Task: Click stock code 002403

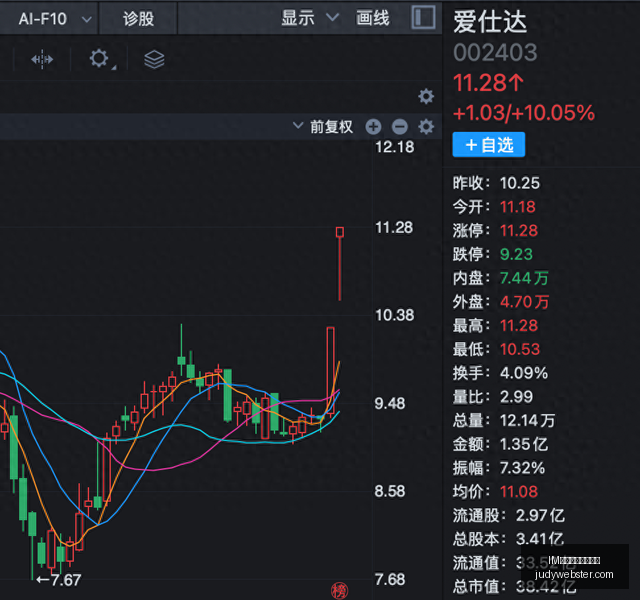Action: 495,53
